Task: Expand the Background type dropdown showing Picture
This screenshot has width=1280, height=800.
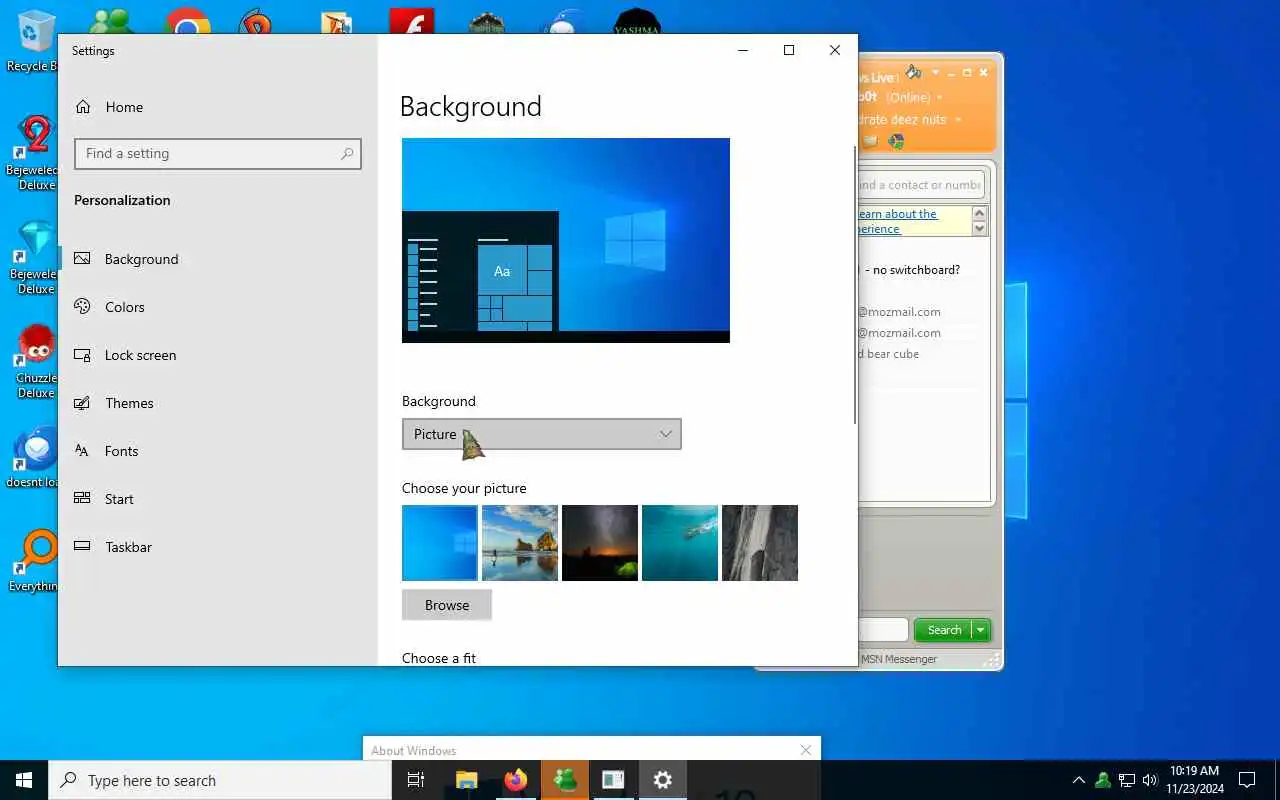Action: pos(541,434)
